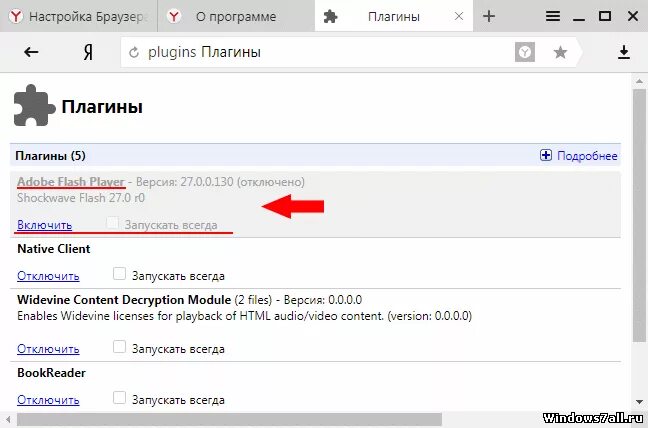Click the Yandex protect icon in address bar

[x=525, y=52]
